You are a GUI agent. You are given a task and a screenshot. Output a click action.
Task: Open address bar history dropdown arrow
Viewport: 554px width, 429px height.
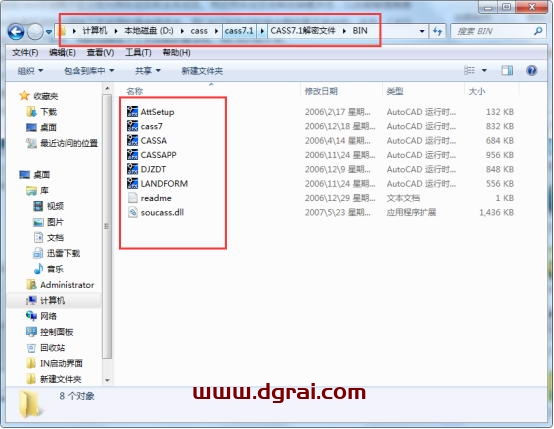click(422, 31)
